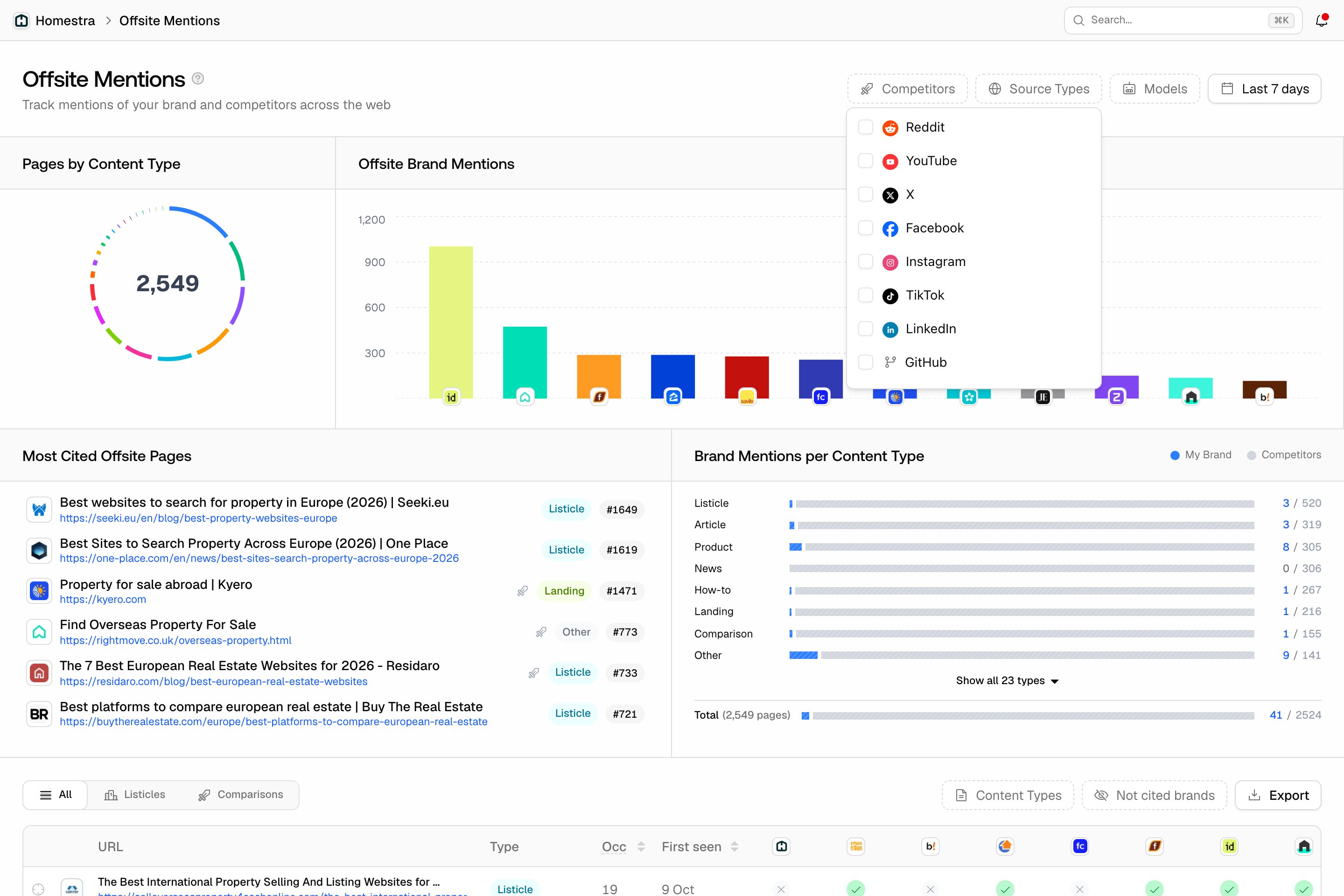Expand Show all 23 types
Image resolution: width=1344 pixels, height=896 pixels.
click(x=1007, y=680)
